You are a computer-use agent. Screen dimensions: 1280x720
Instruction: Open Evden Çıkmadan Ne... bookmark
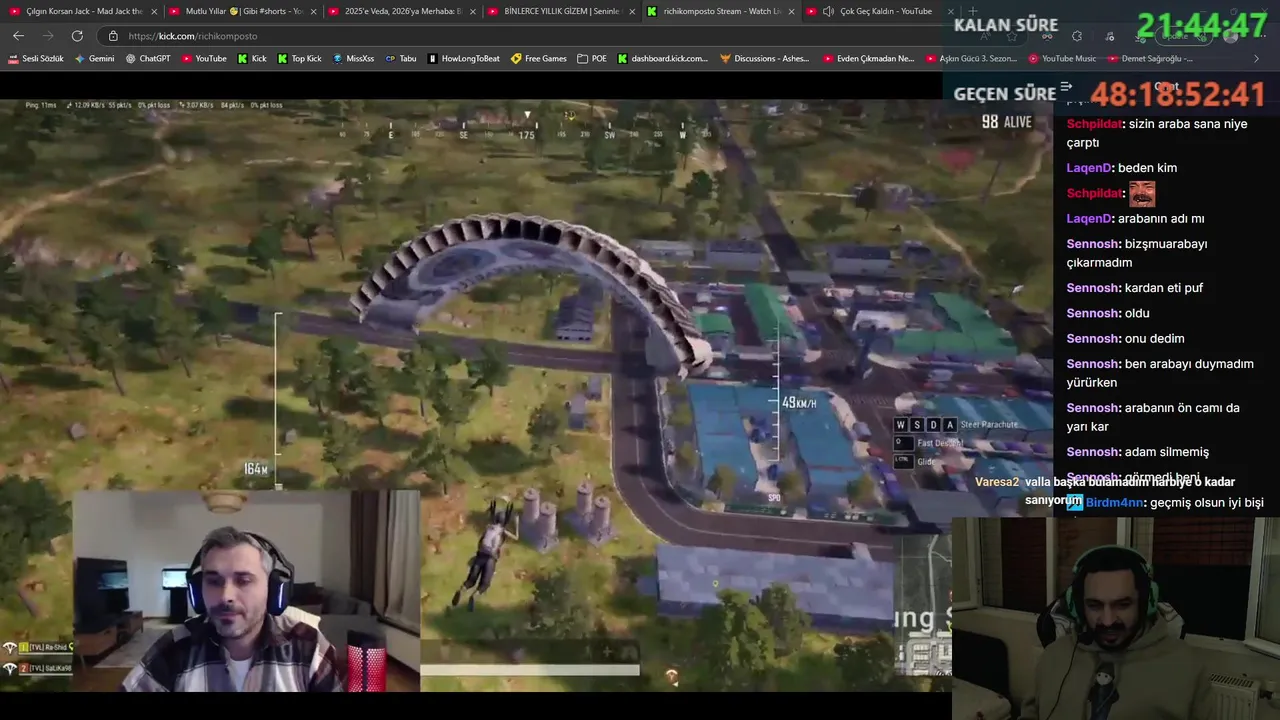pos(868,59)
